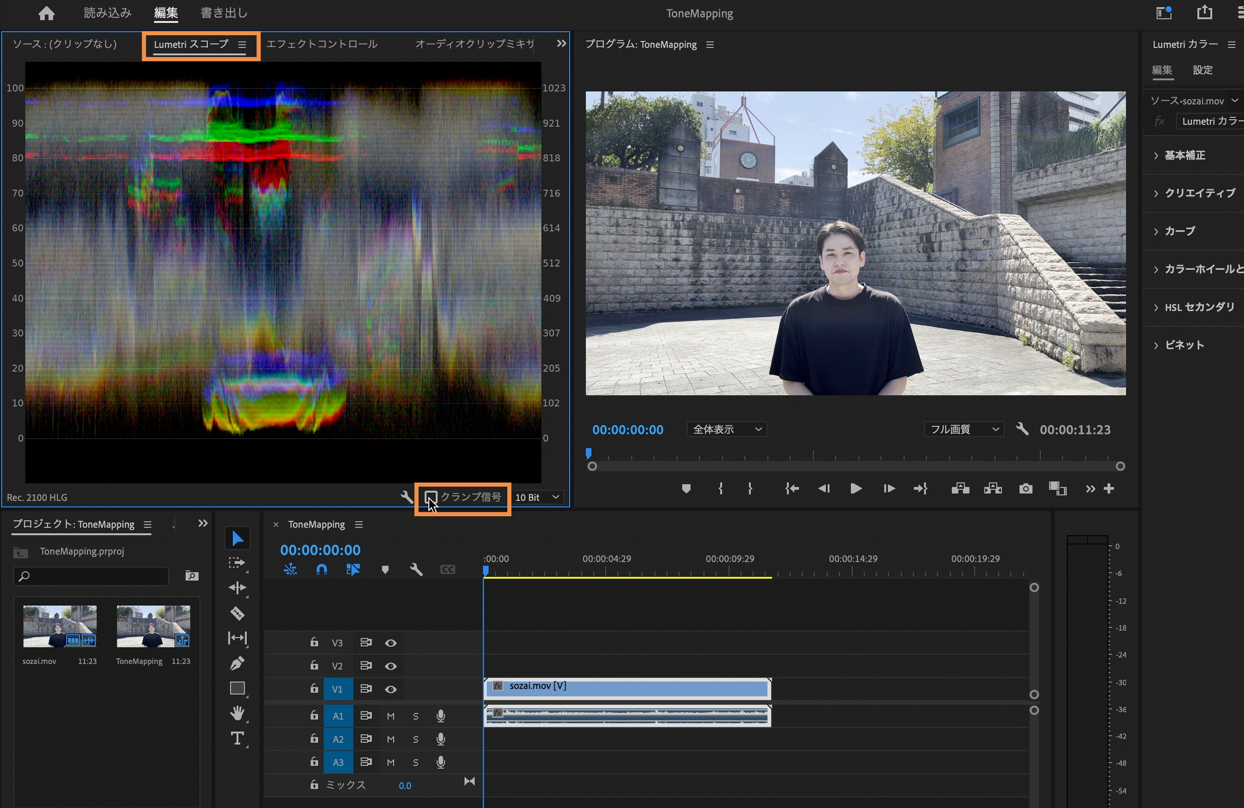Select the Hand tool
The height and width of the screenshot is (808, 1244).
click(x=237, y=713)
